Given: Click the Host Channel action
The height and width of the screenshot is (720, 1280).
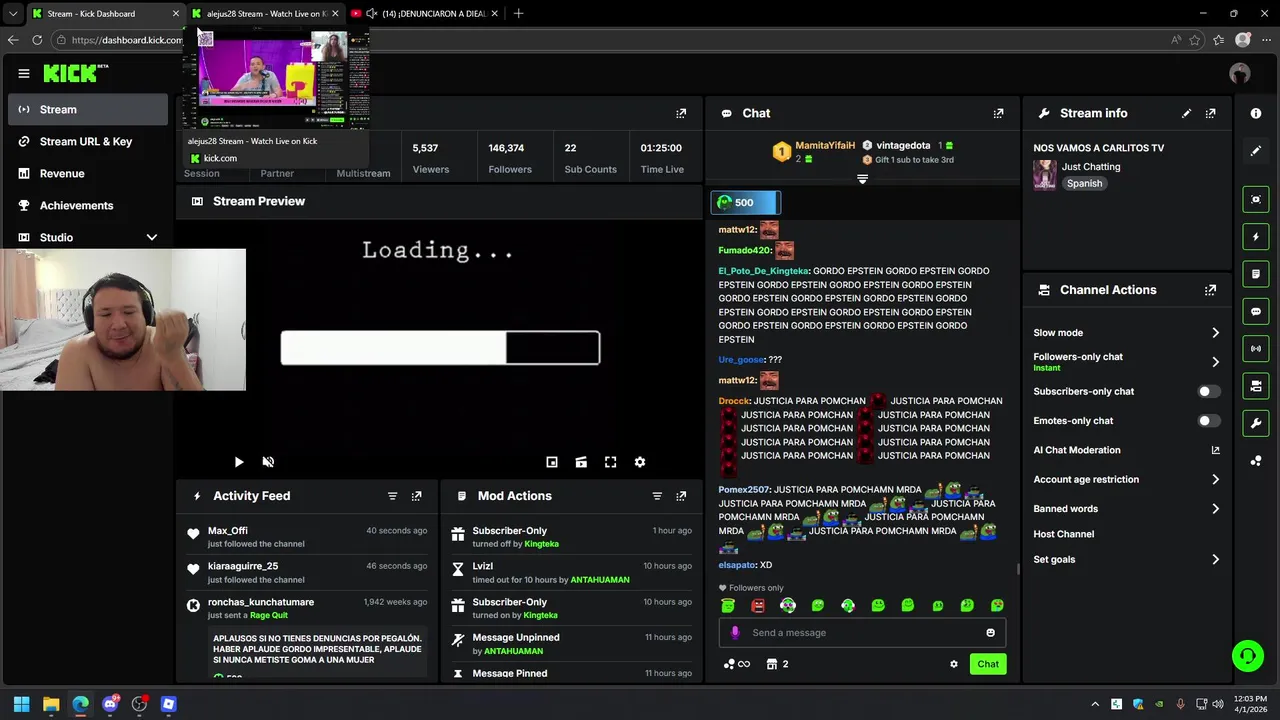Looking at the screenshot, I should click(1063, 534).
